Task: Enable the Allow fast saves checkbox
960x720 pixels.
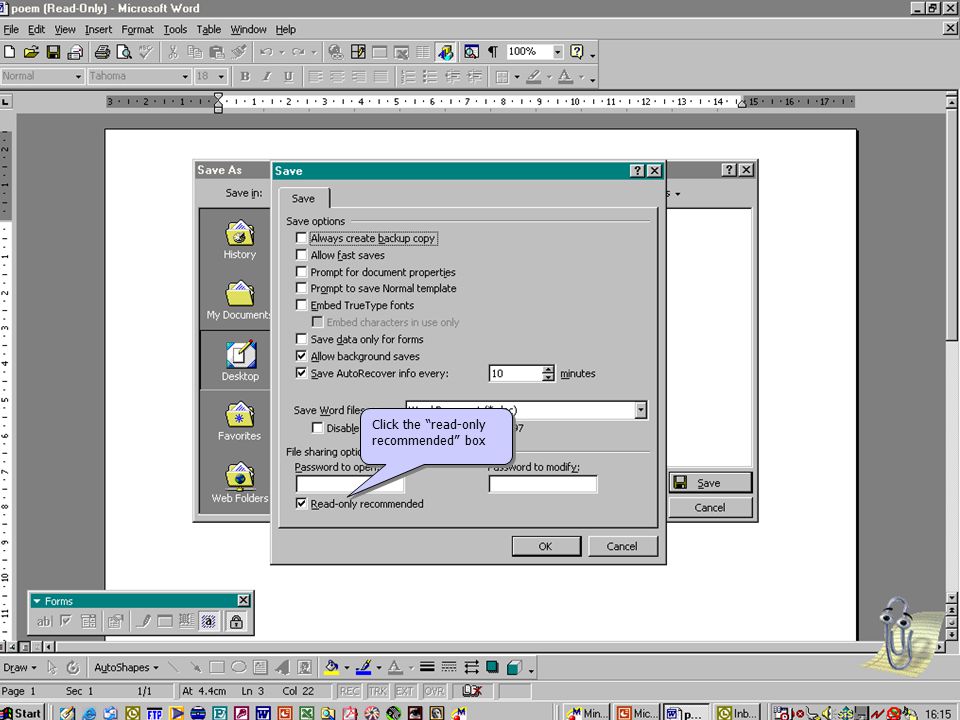Action: (x=301, y=255)
